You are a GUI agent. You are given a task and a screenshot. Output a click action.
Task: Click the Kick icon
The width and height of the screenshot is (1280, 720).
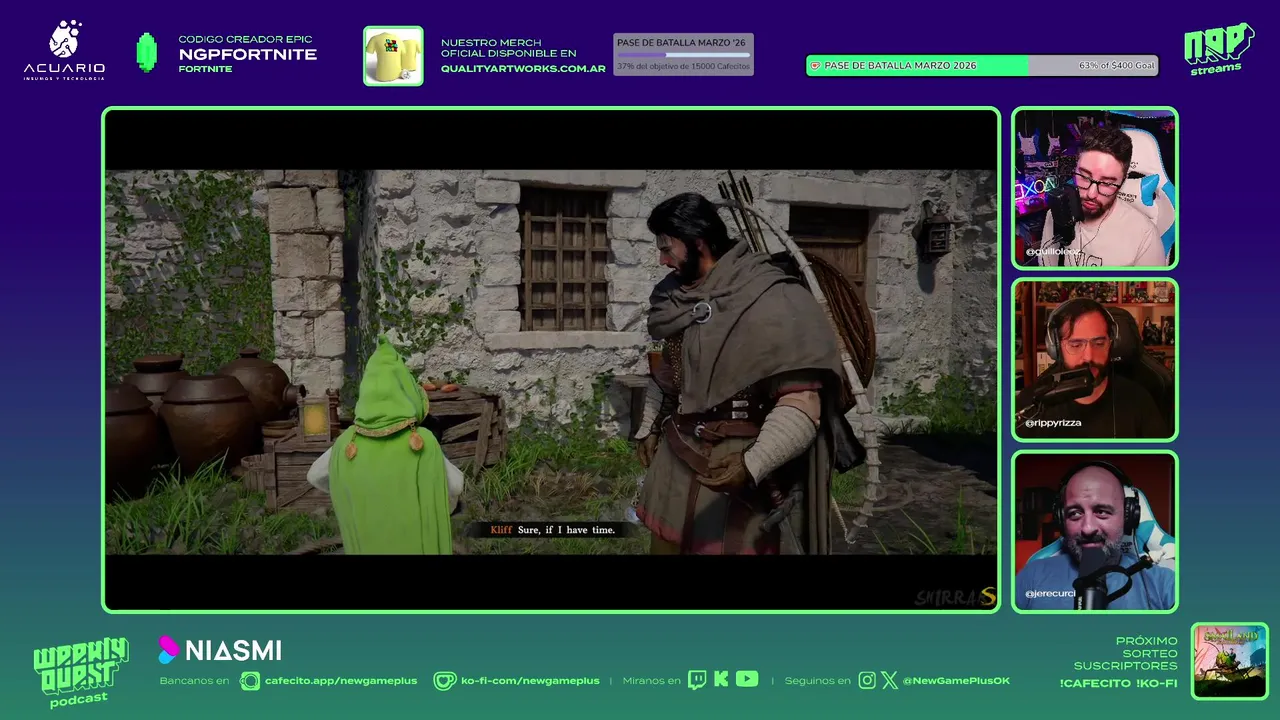(721, 680)
